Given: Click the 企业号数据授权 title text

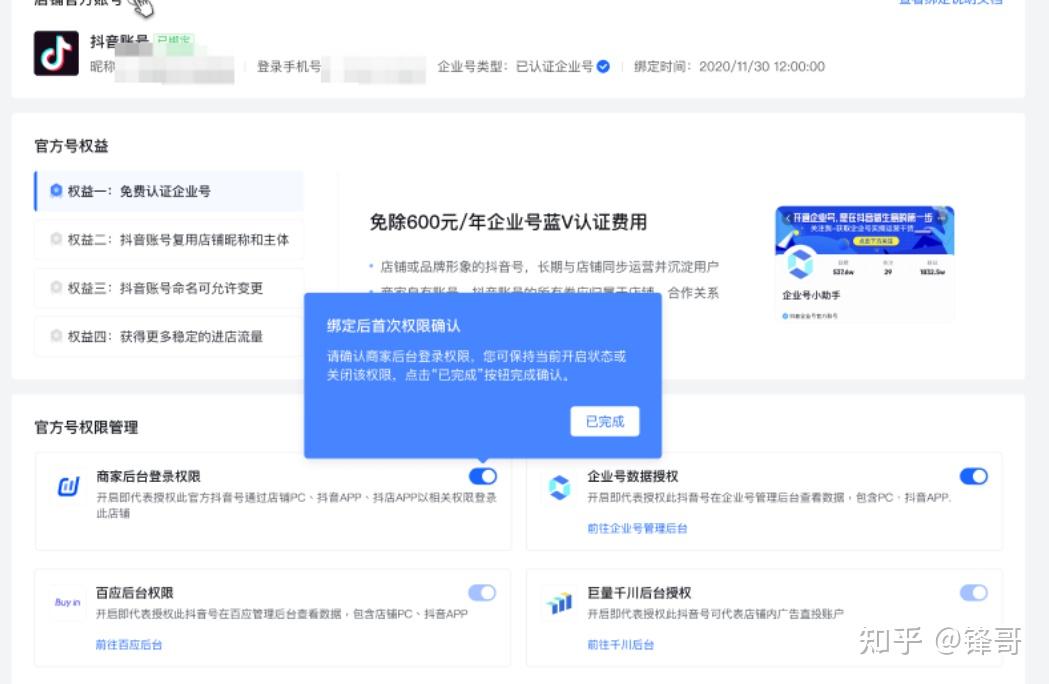Looking at the screenshot, I should [633, 477].
